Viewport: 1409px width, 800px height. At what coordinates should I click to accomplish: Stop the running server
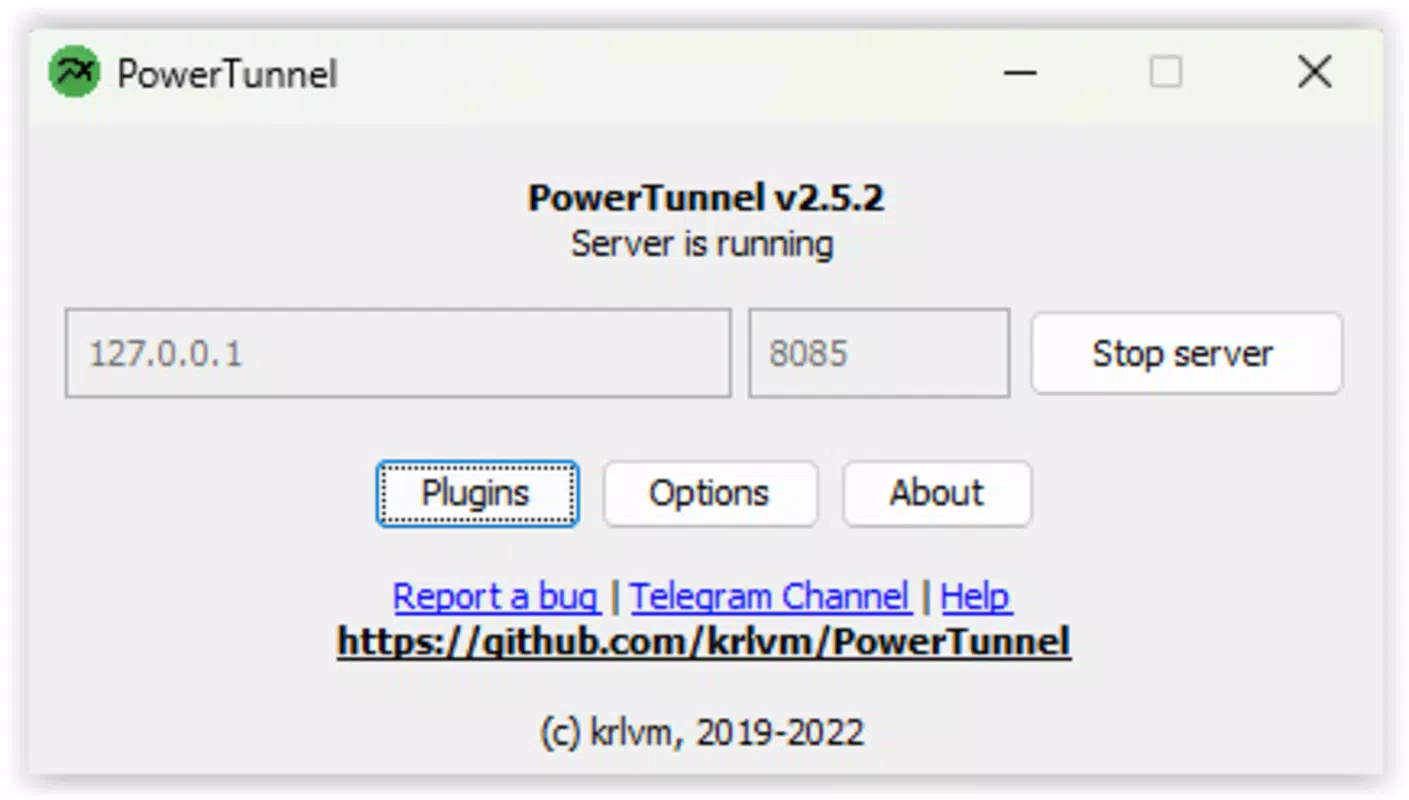[1186, 353]
